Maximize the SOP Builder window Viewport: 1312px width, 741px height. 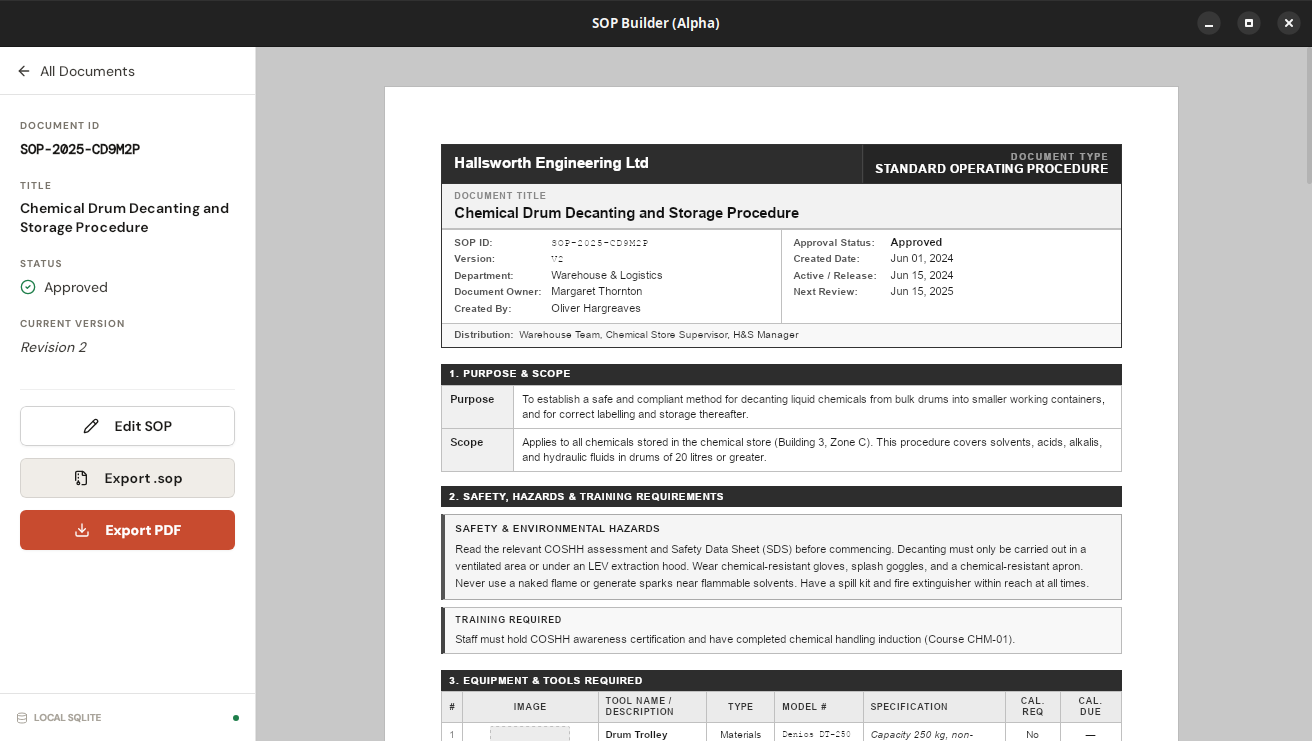tap(1249, 23)
